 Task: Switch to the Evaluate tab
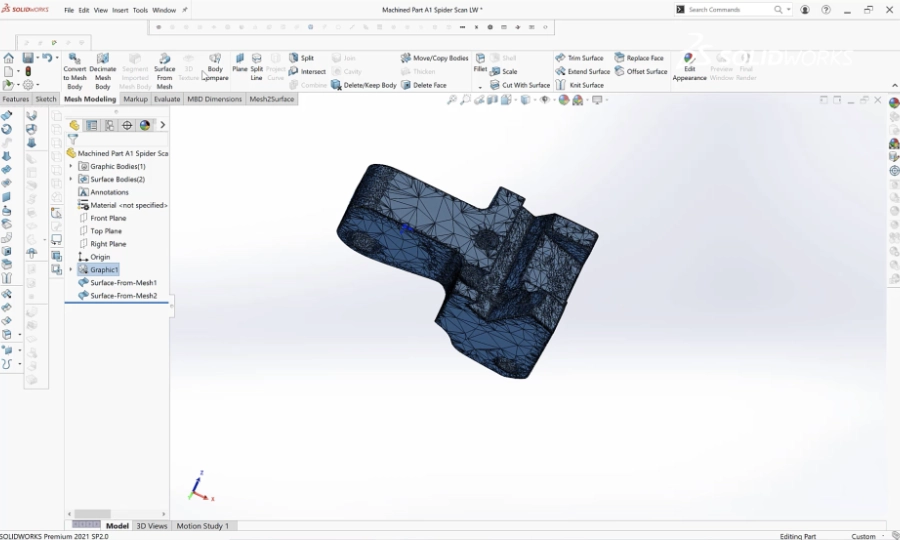[x=167, y=99]
